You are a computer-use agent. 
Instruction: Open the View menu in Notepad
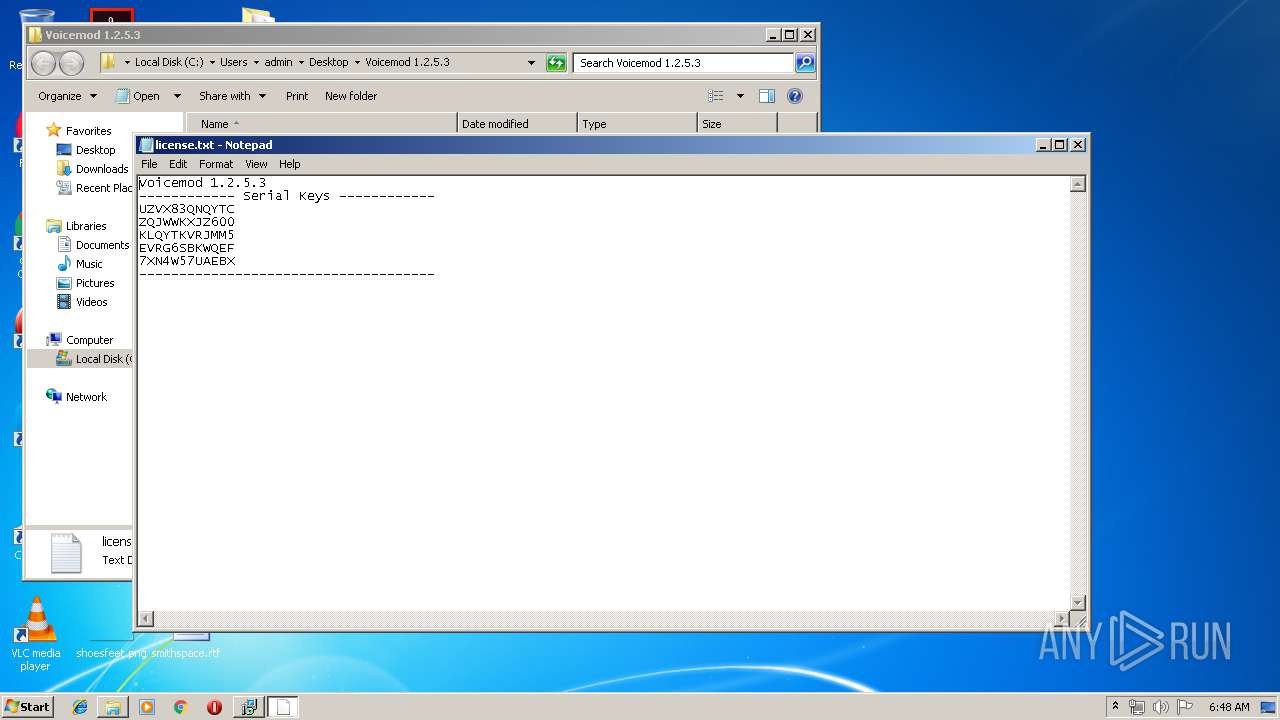point(256,164)
